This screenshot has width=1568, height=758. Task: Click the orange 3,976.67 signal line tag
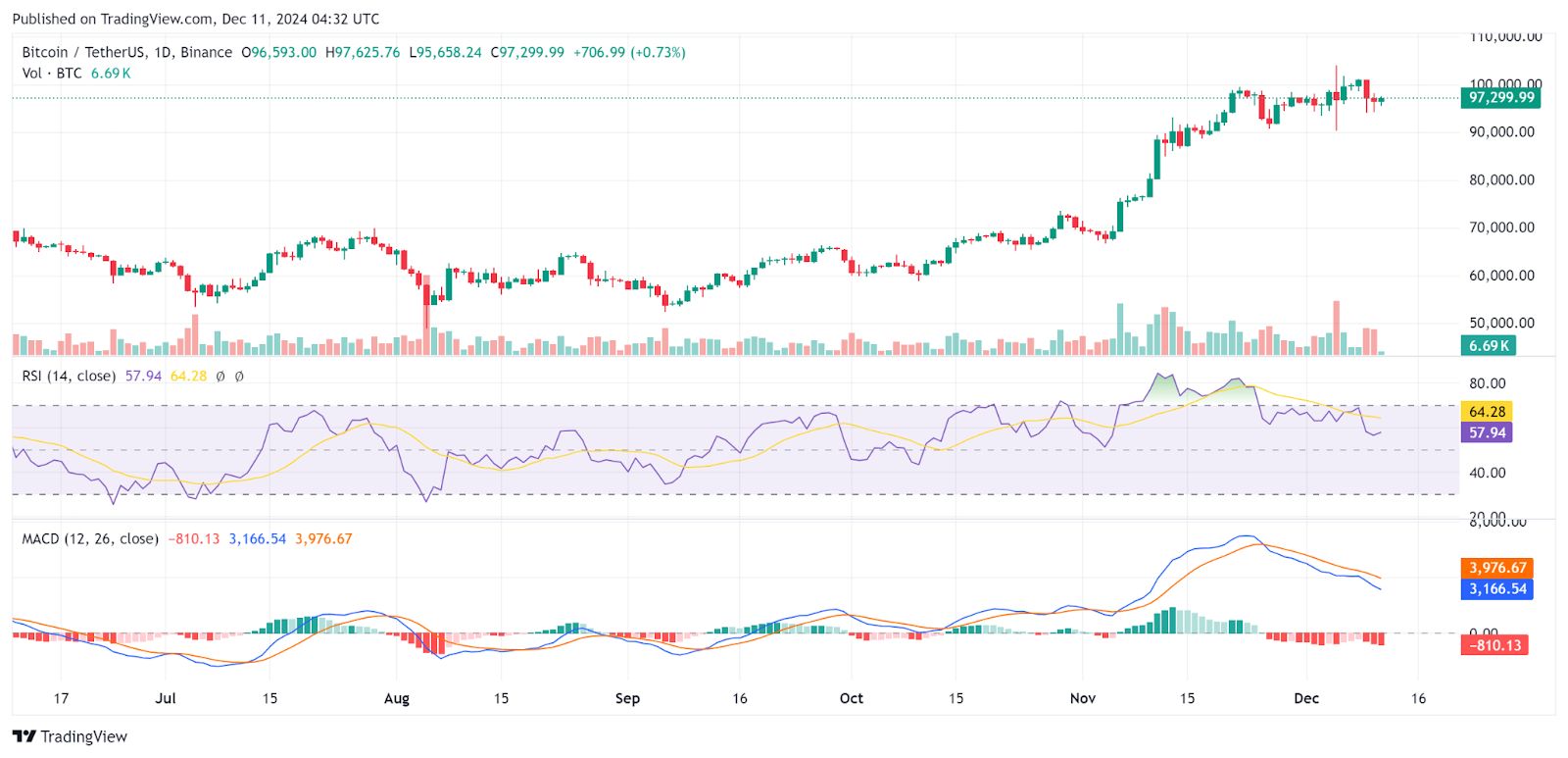tap(1497, 568)
